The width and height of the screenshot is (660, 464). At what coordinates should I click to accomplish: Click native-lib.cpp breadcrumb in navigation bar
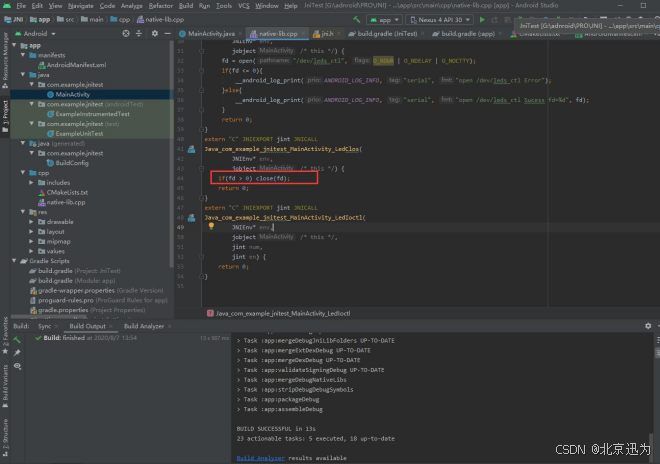160,19
